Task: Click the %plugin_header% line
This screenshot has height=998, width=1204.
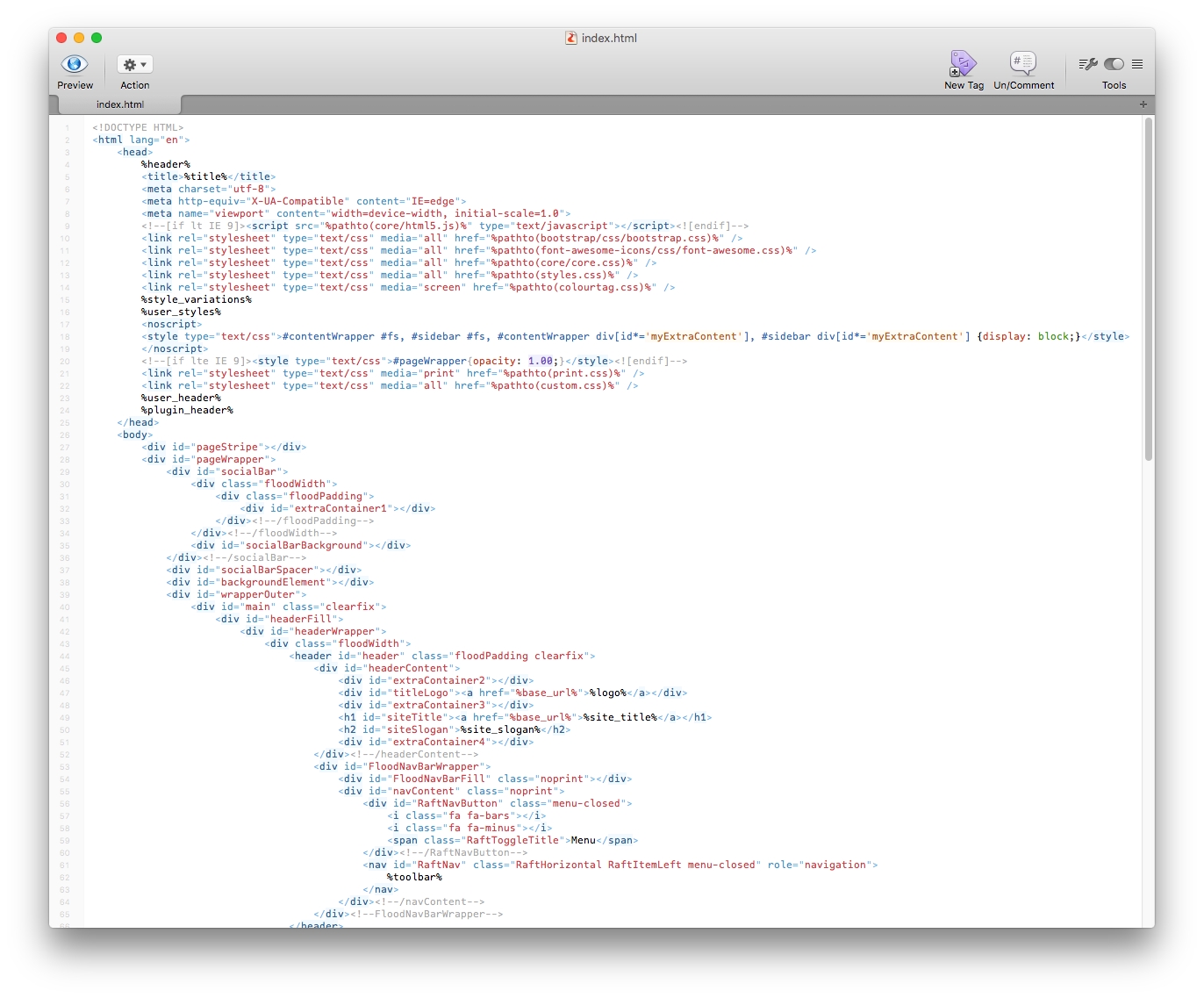Action: tap(187, 410)
